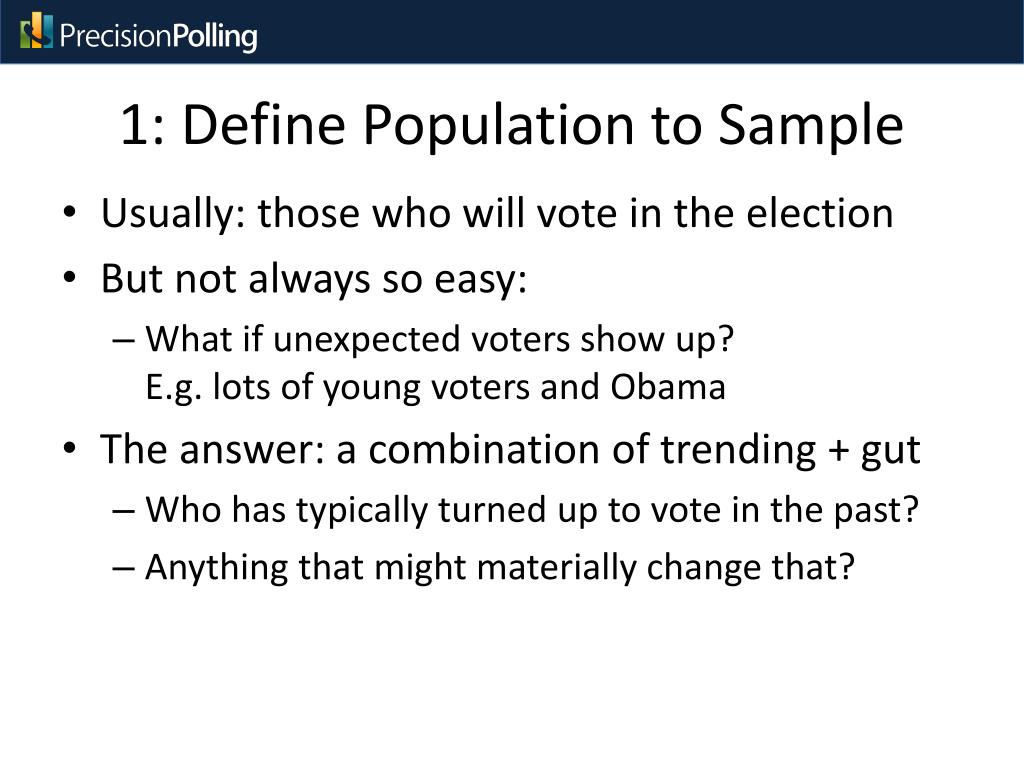1024x768 pixels.
Task: Click the 'E.g. lots of young voters' line
Action: 435,387
